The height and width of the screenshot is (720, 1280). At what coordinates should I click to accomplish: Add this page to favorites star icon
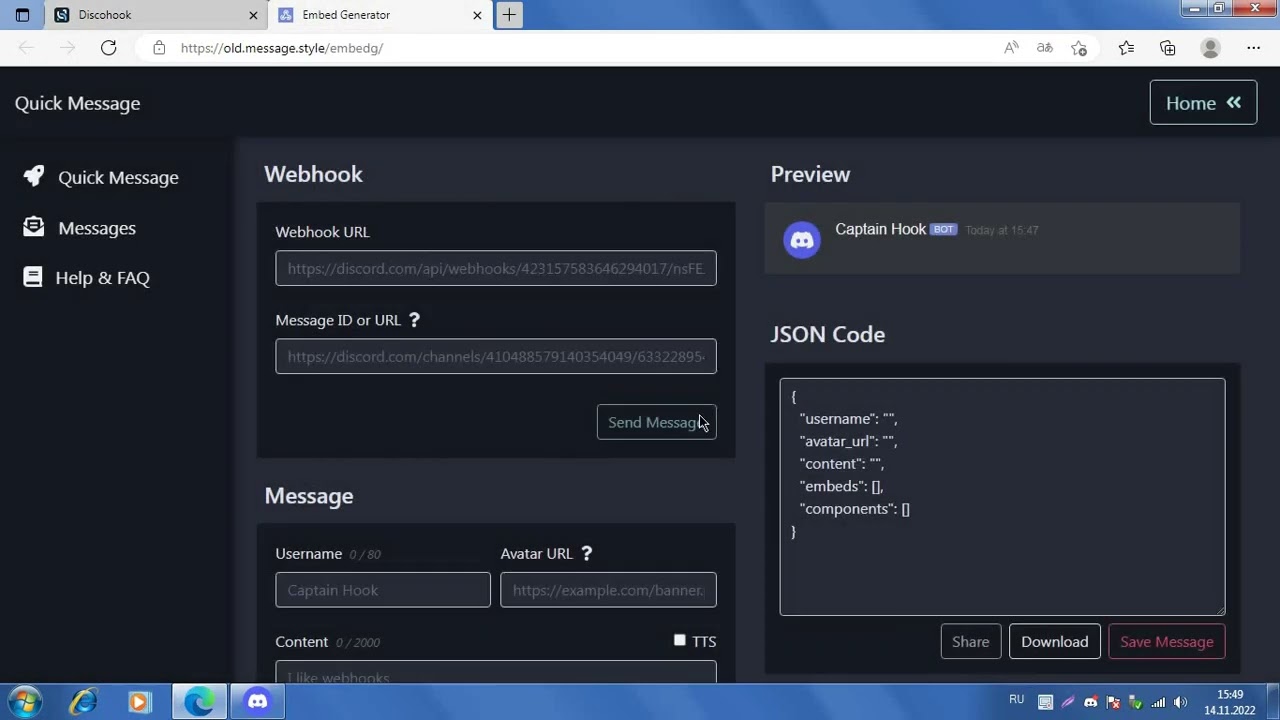click(x=1078, y=47)
